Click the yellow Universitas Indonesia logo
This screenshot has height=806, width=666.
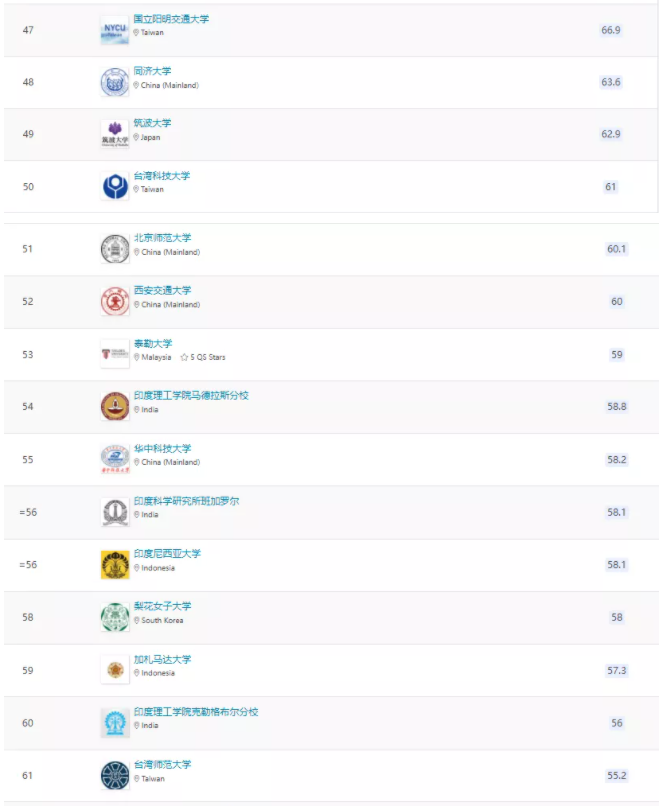click(115, 565)
